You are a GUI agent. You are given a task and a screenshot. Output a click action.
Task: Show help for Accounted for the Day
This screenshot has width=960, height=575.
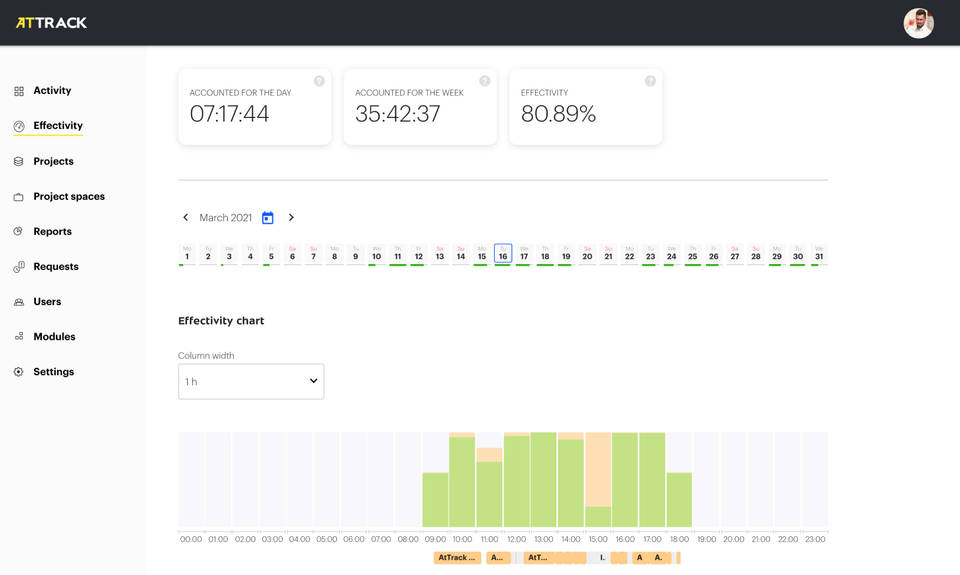click(319, 81)
